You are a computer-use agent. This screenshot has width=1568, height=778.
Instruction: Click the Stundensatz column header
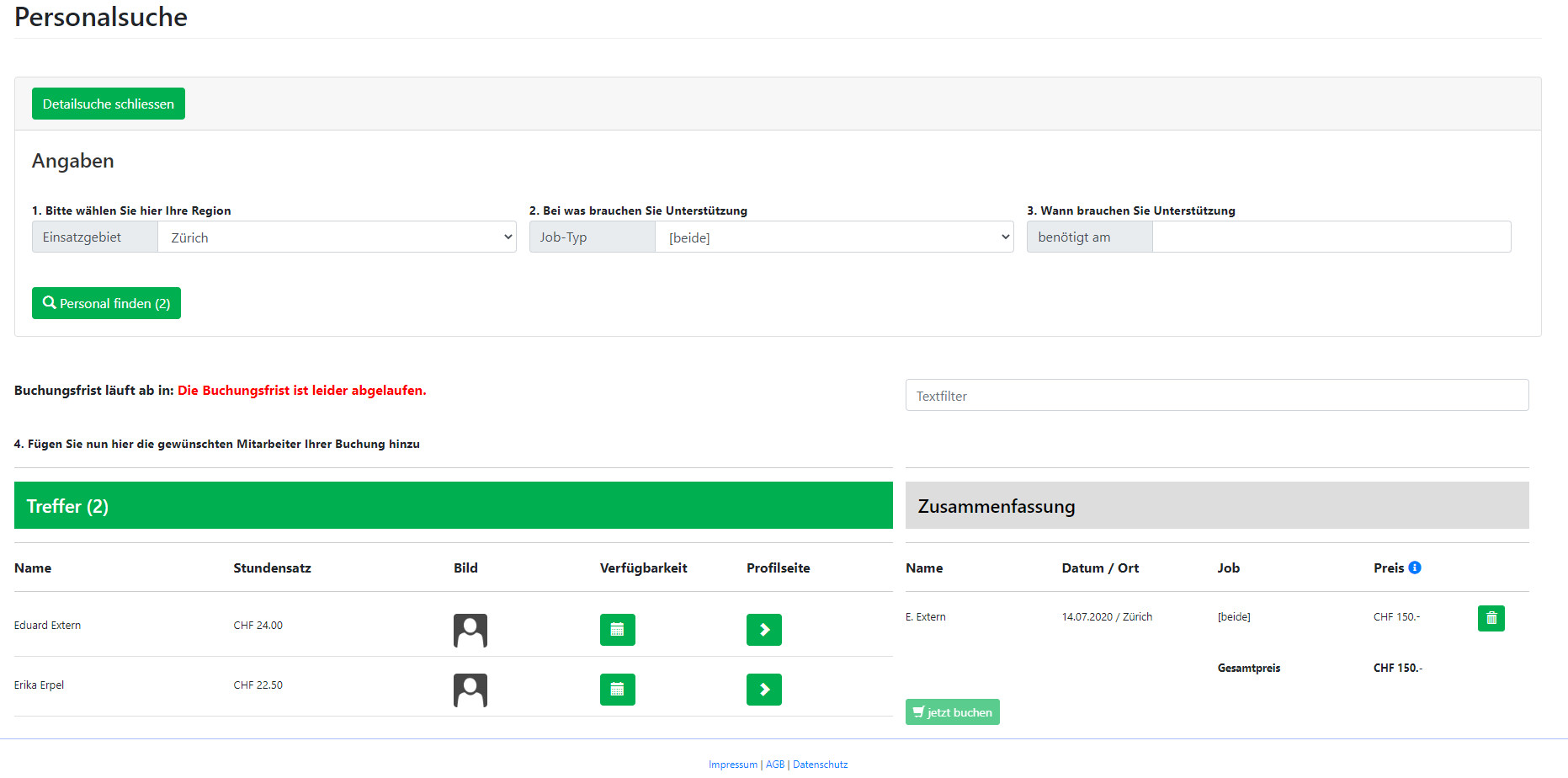point(272,568)
